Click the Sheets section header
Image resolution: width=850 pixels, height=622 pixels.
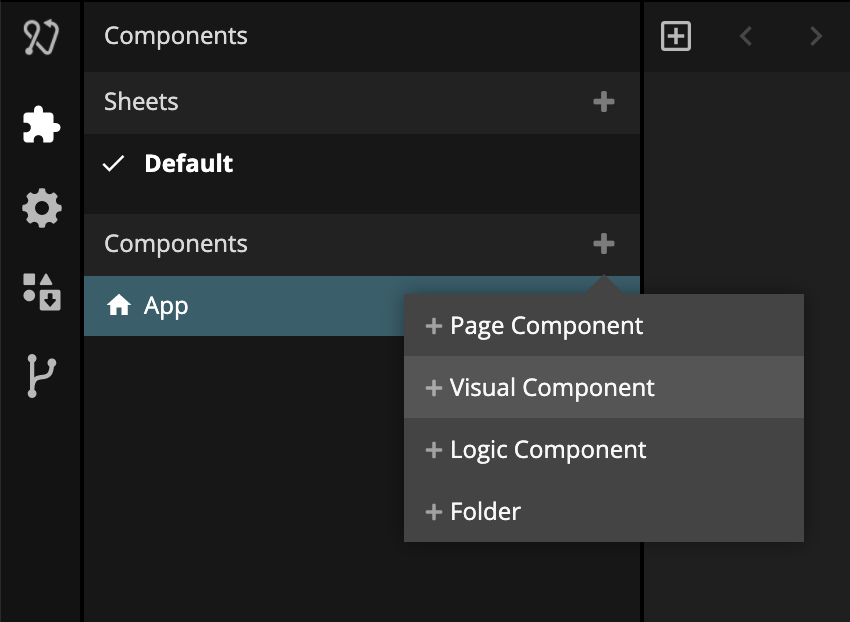pyautogui.click(x=141, y=102)
